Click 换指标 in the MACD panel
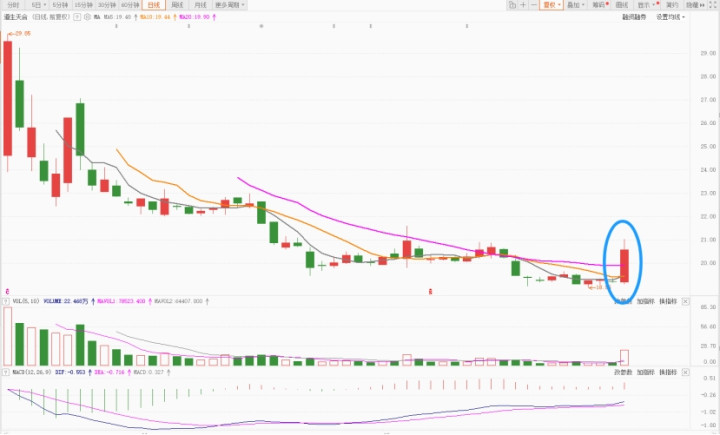 click(668, 372)
